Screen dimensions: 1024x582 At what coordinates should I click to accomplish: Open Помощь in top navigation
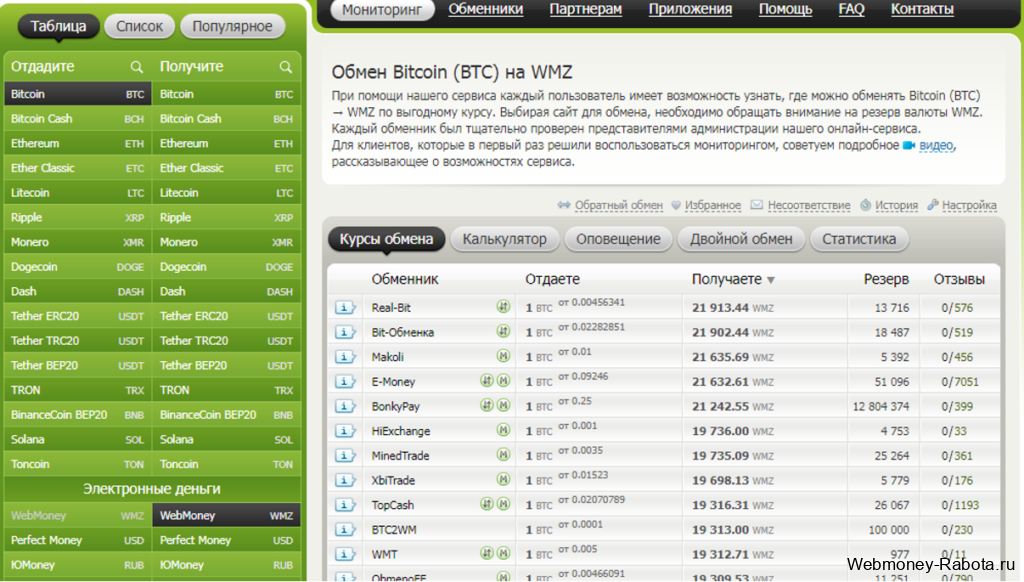pos(785,9)
